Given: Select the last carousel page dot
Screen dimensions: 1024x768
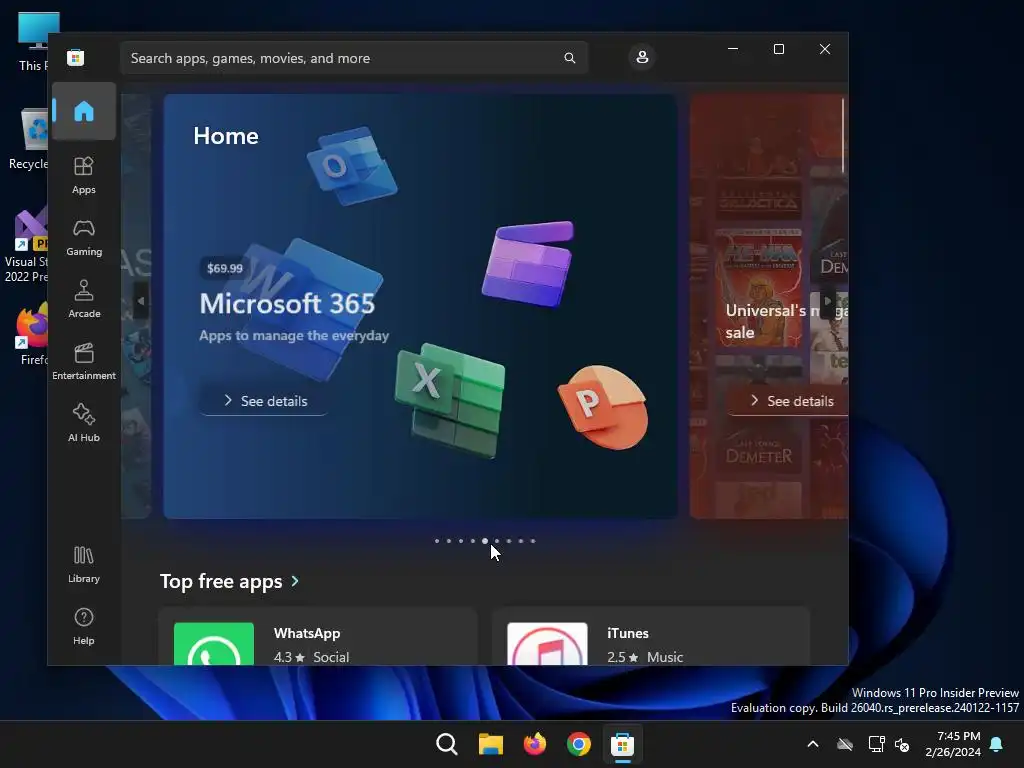Looking at the screenshot, I should point(533,541).
